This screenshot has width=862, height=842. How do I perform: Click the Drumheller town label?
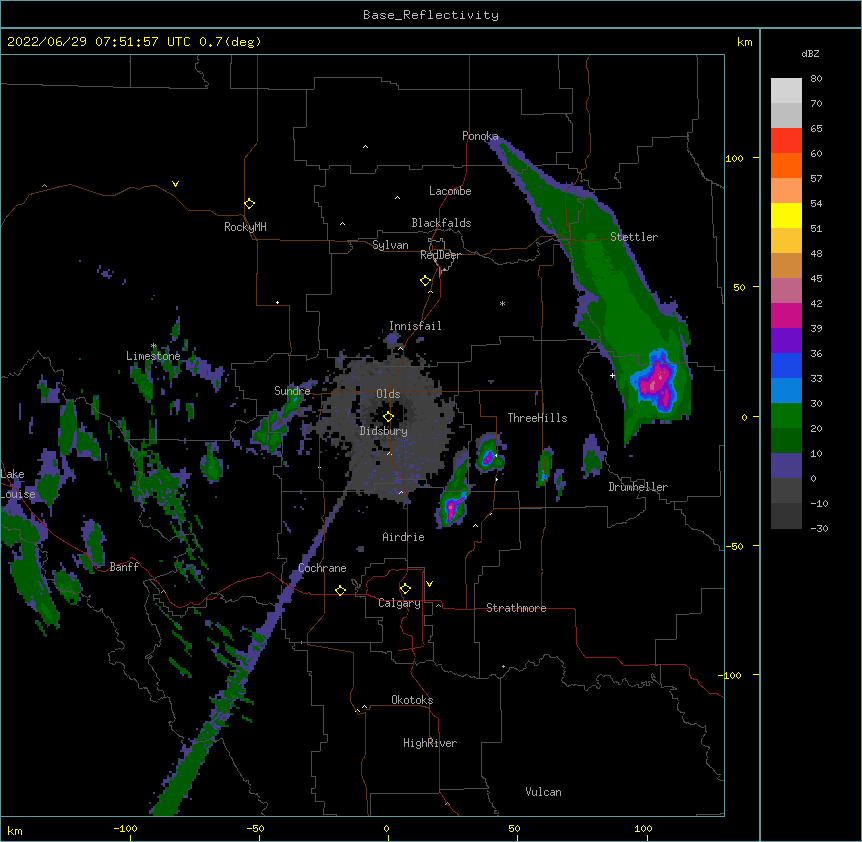[638, 487]
